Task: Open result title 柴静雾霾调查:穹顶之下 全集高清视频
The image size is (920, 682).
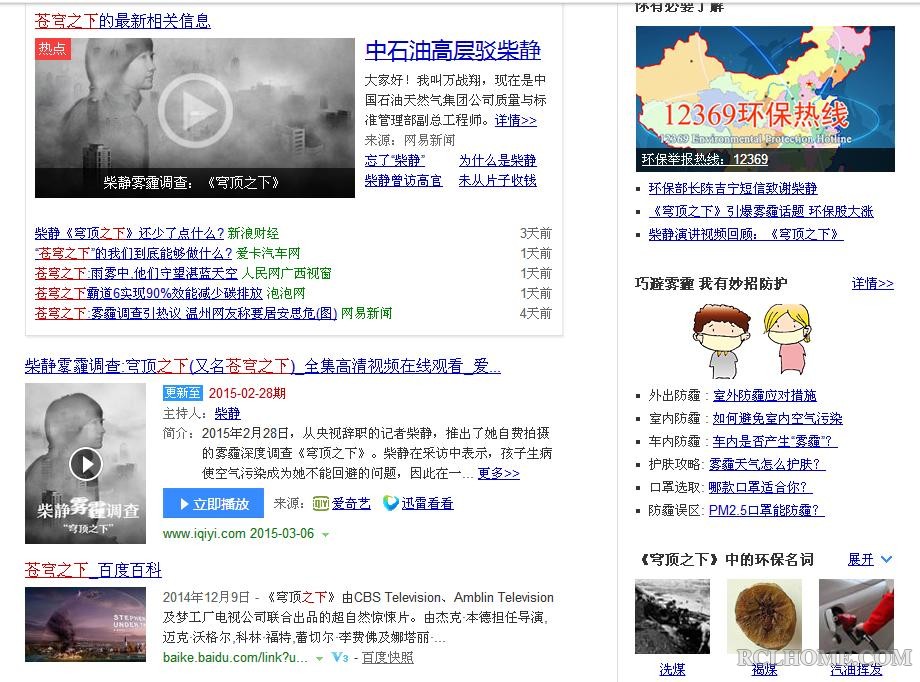Action: pyautogui.click(x=263, y=366)
